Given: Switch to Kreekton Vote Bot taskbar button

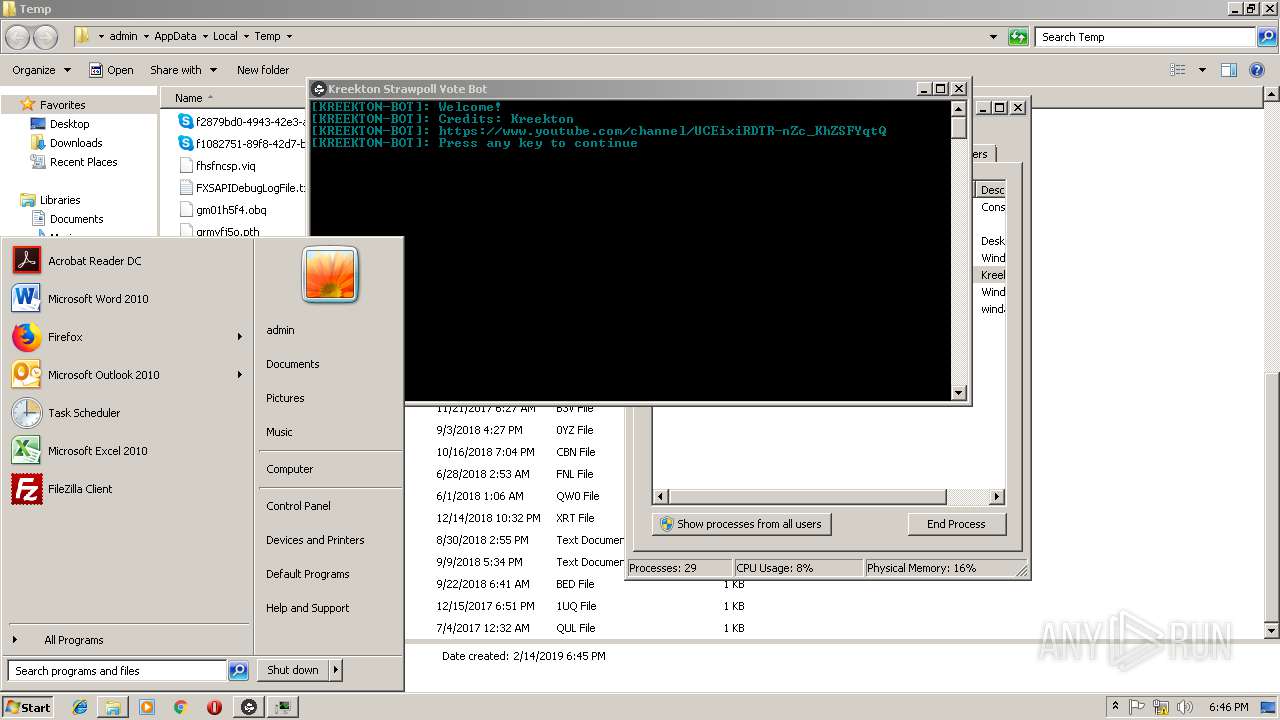Looking at the screenshot, I should pyautogui.click(x=249, y=707).
